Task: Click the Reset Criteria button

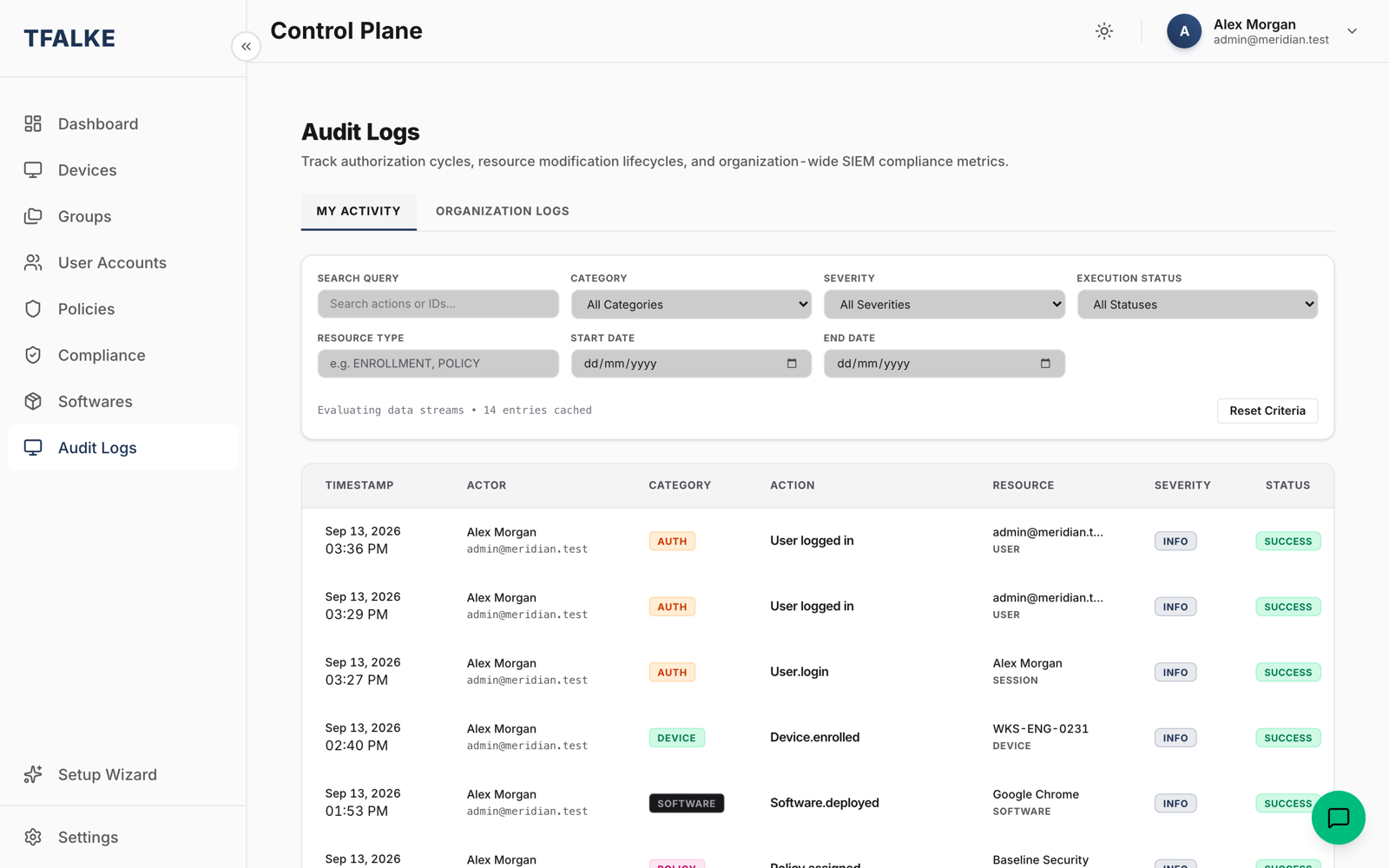Action: [1267, 411]
